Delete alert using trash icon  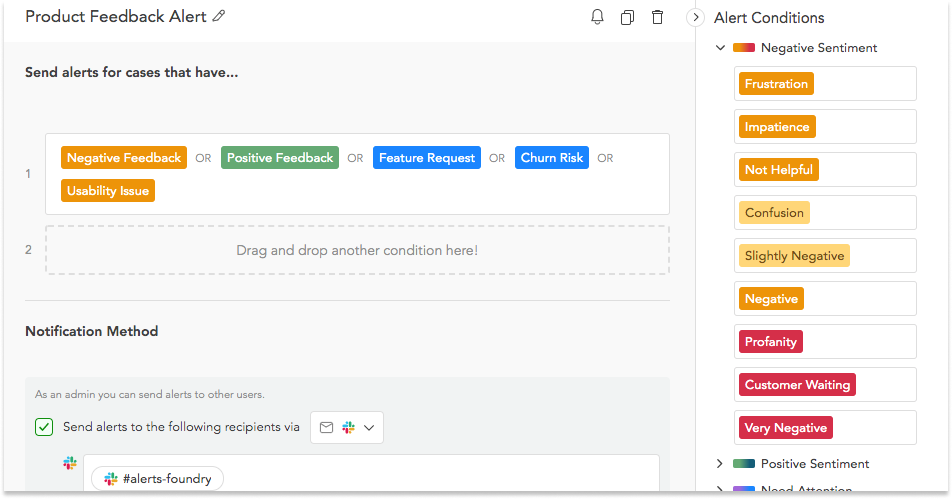tap(658, 17)
